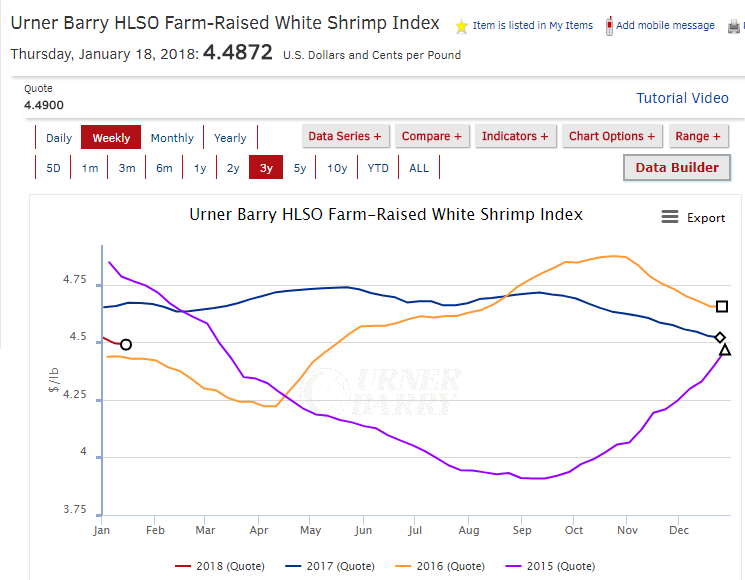Screen dimensions: 745x580
Task: Click the yellow star My Items icon
Action: [x=461, y=26]
